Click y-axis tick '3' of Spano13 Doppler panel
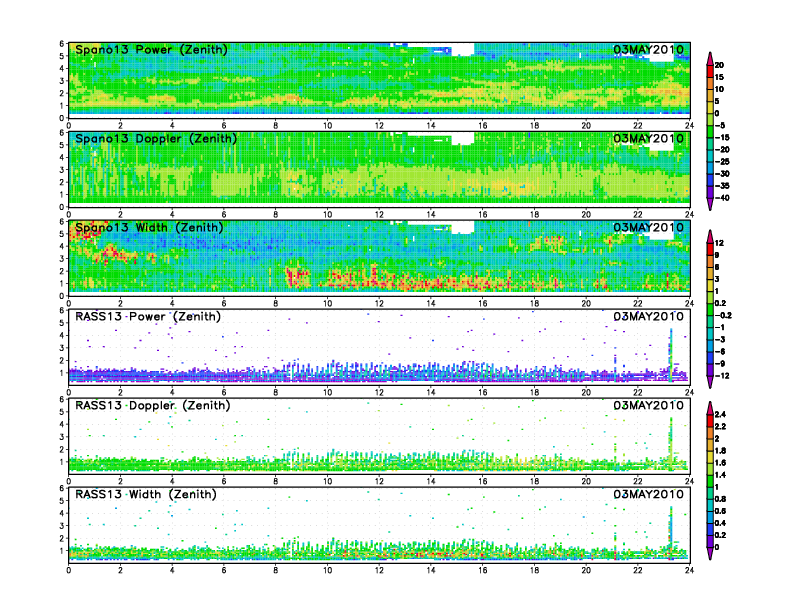 [x=62, y=170]
